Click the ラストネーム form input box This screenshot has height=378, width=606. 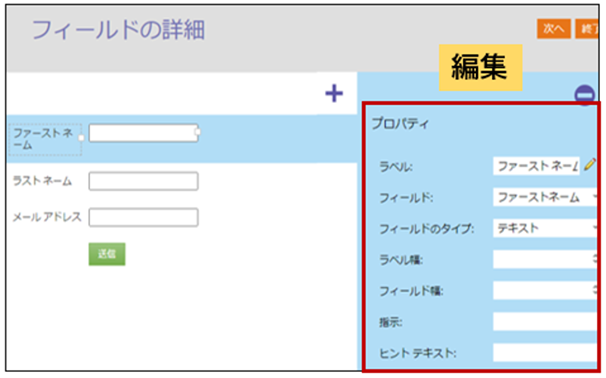(143, 181)
